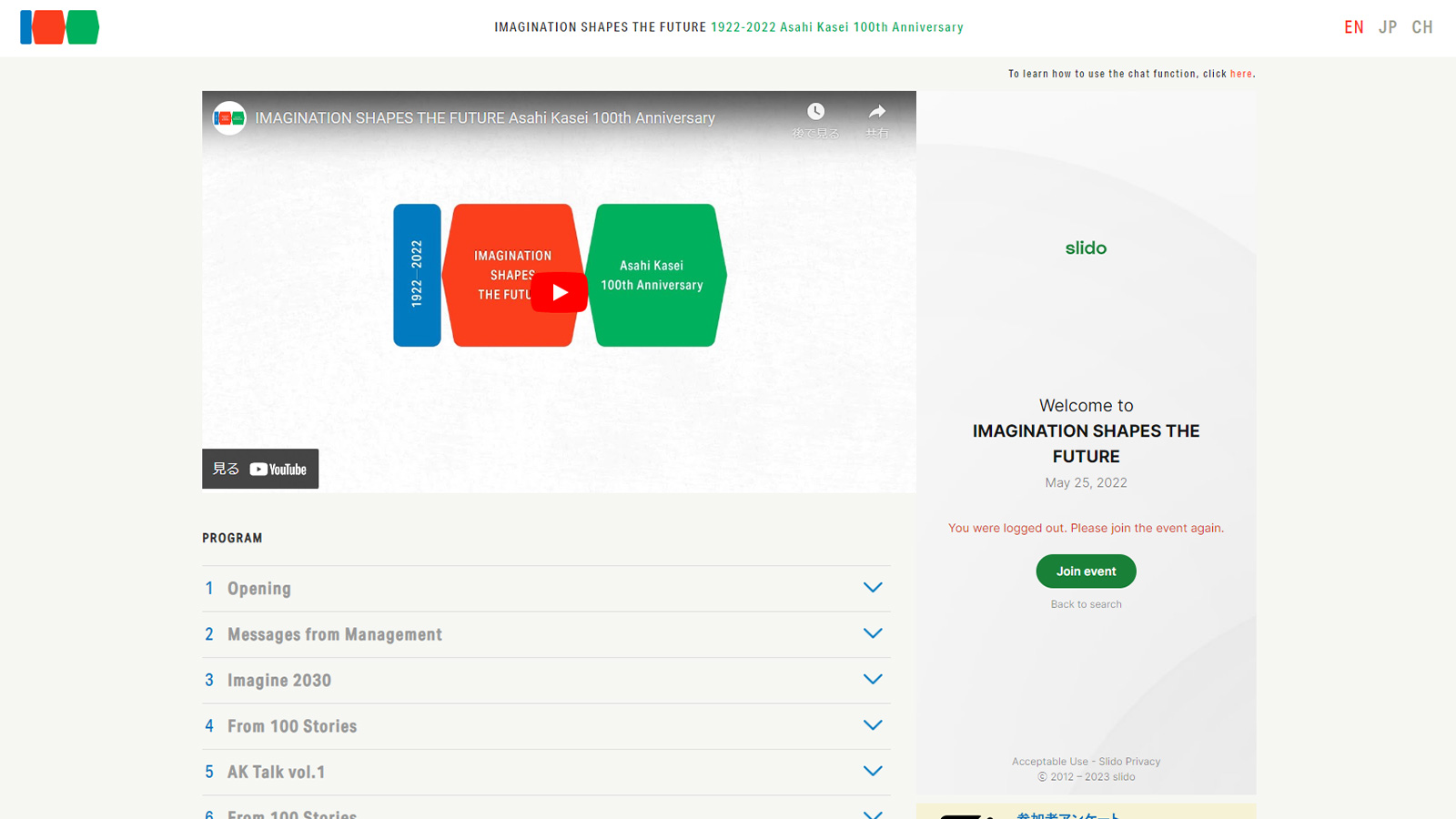
Task: Click the 'Opening' program title
Action: point(259,589)
